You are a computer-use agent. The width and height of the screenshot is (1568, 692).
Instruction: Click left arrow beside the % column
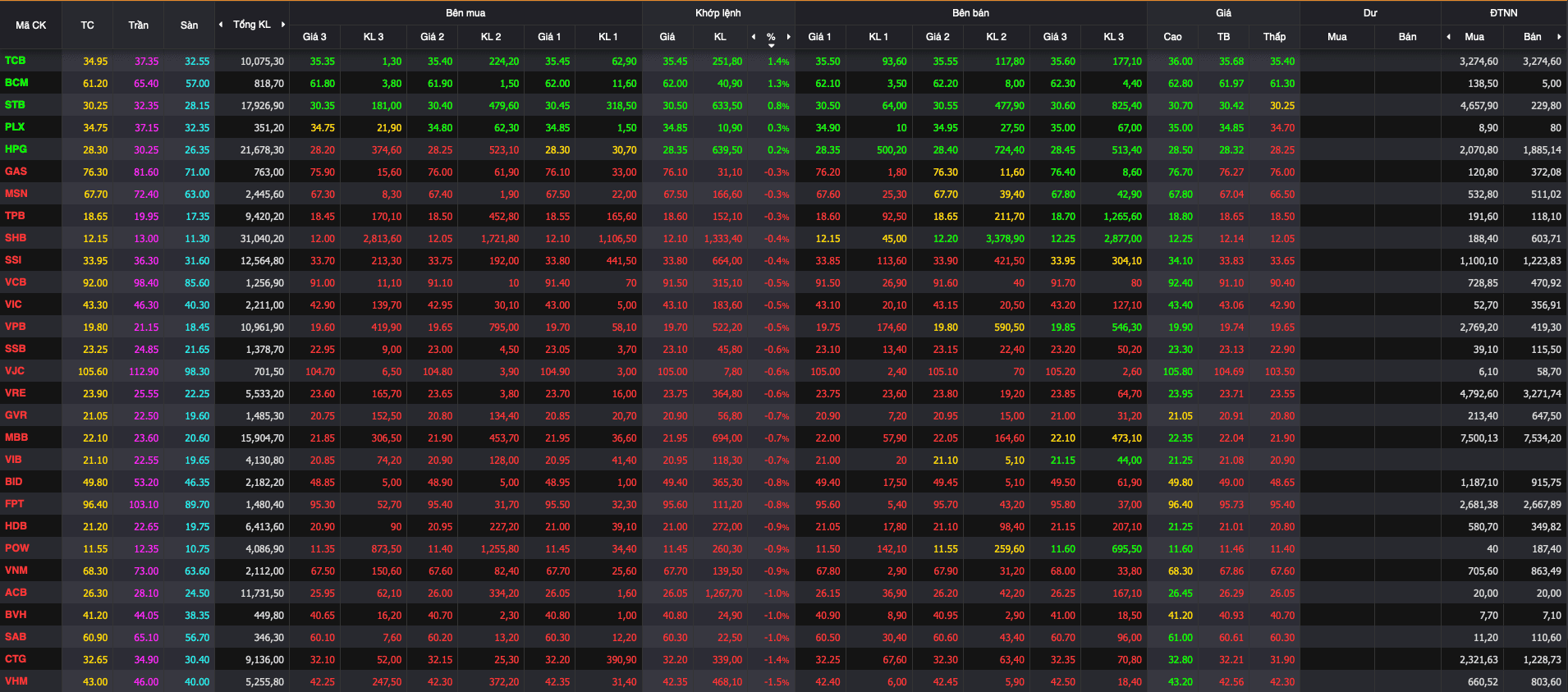click(x=754, y=37)
